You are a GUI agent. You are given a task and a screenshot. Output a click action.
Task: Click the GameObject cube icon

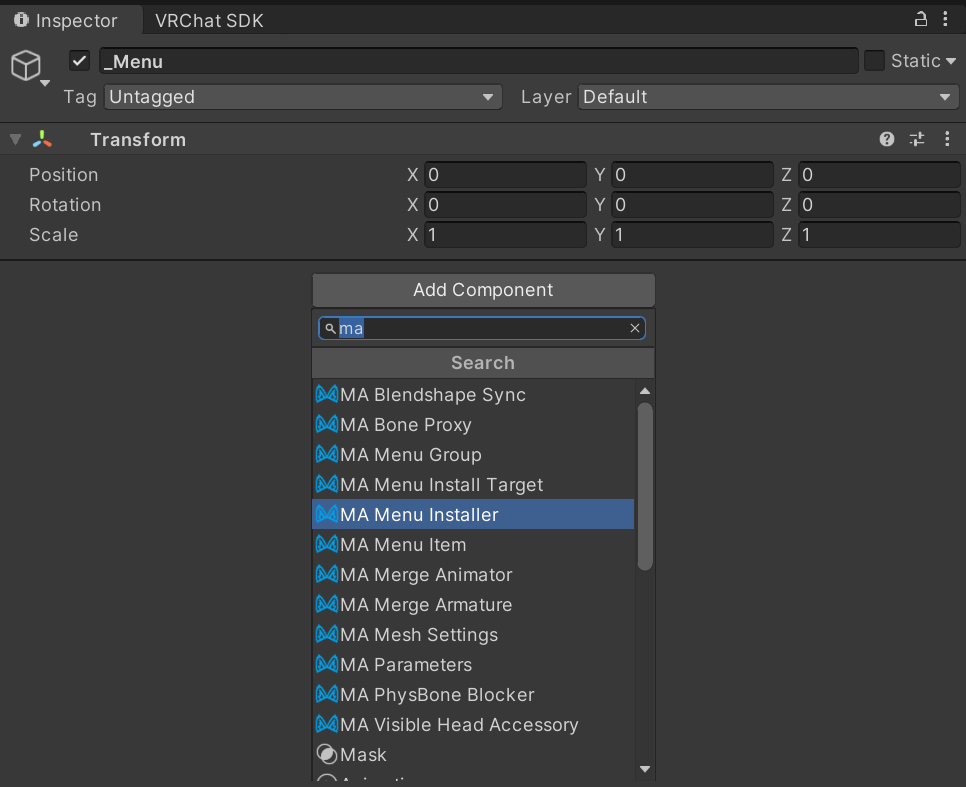coord(26,65)
